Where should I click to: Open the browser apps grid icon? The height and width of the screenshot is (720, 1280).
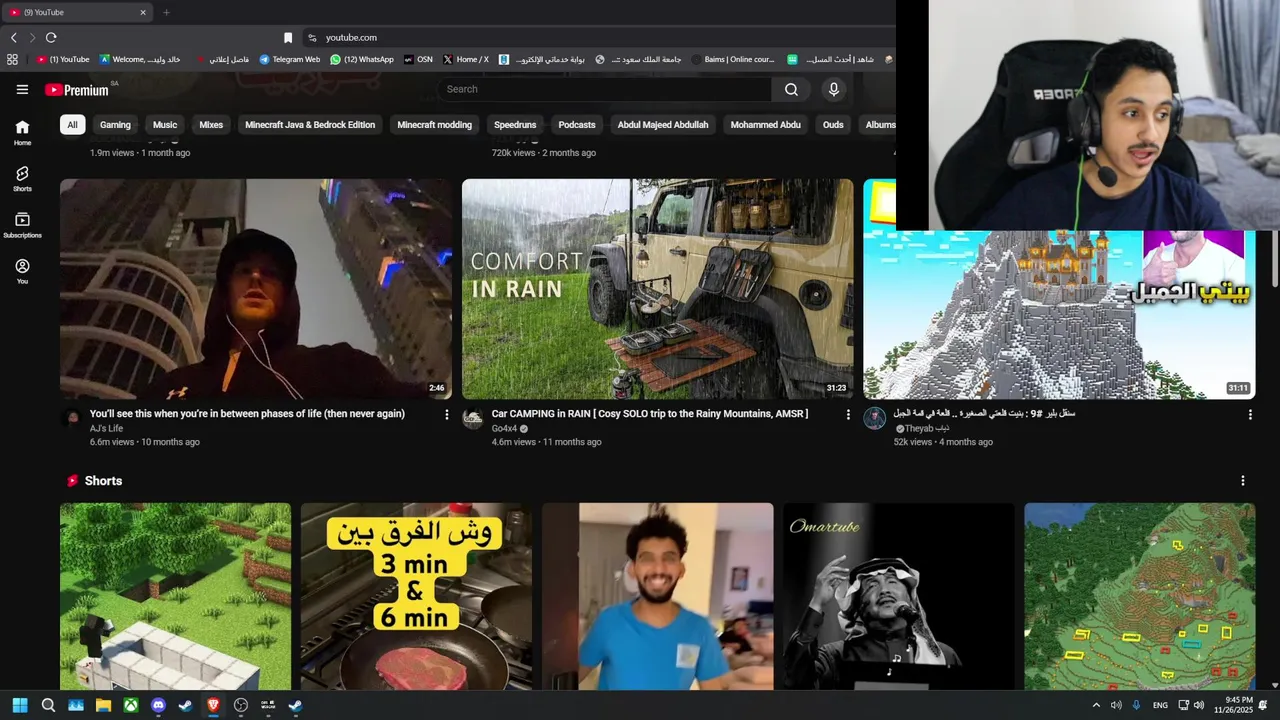tap(12, 60)
